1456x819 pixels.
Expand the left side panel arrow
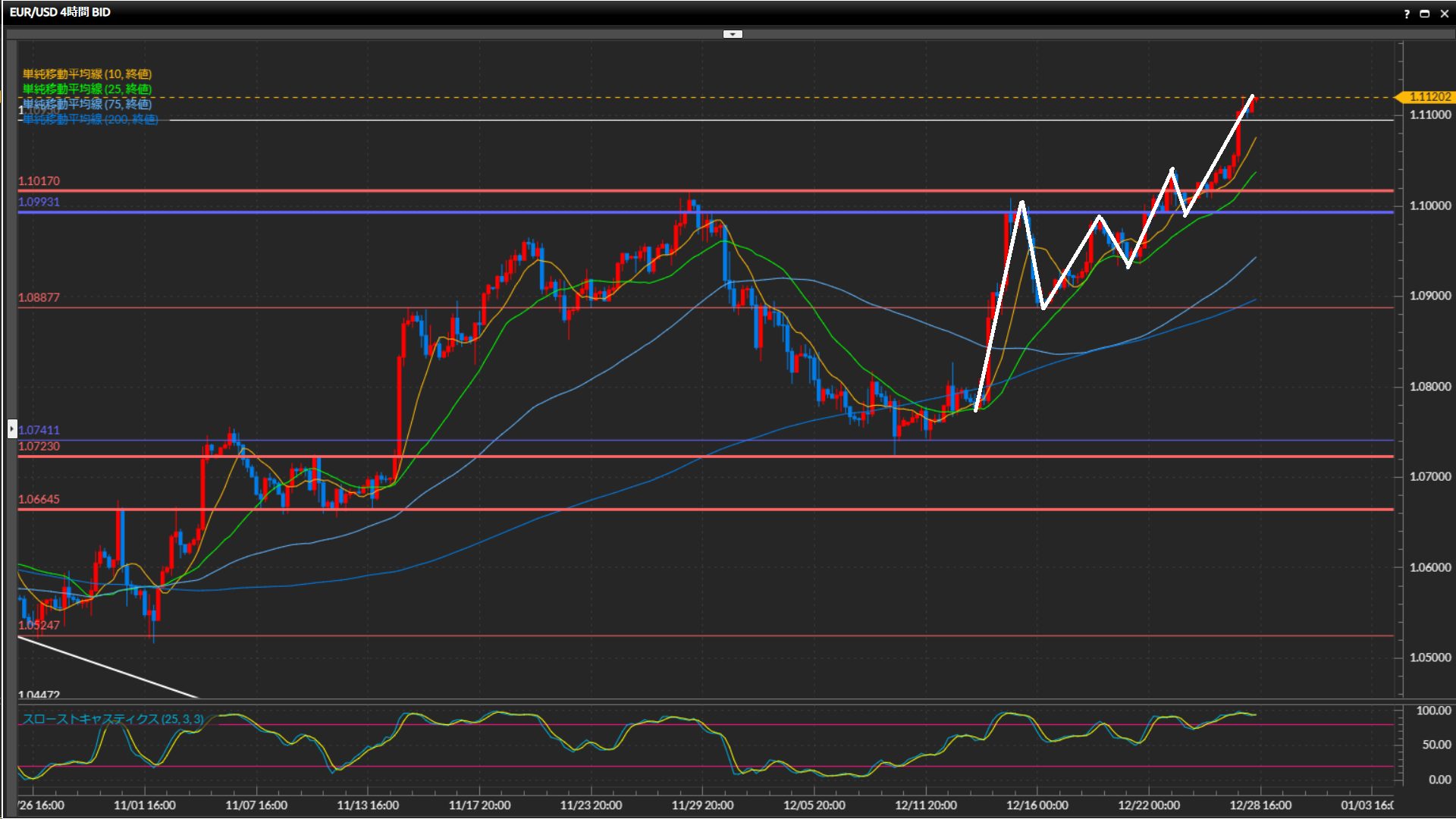pos(12,429)
